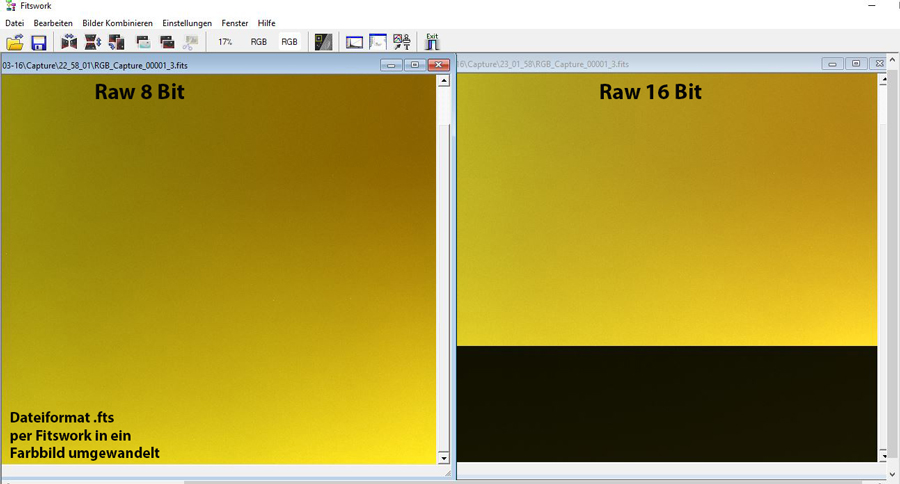Maximize the 23_01_58 image window
The height and width of the screenshot is (484, 900).
point(856,64)
